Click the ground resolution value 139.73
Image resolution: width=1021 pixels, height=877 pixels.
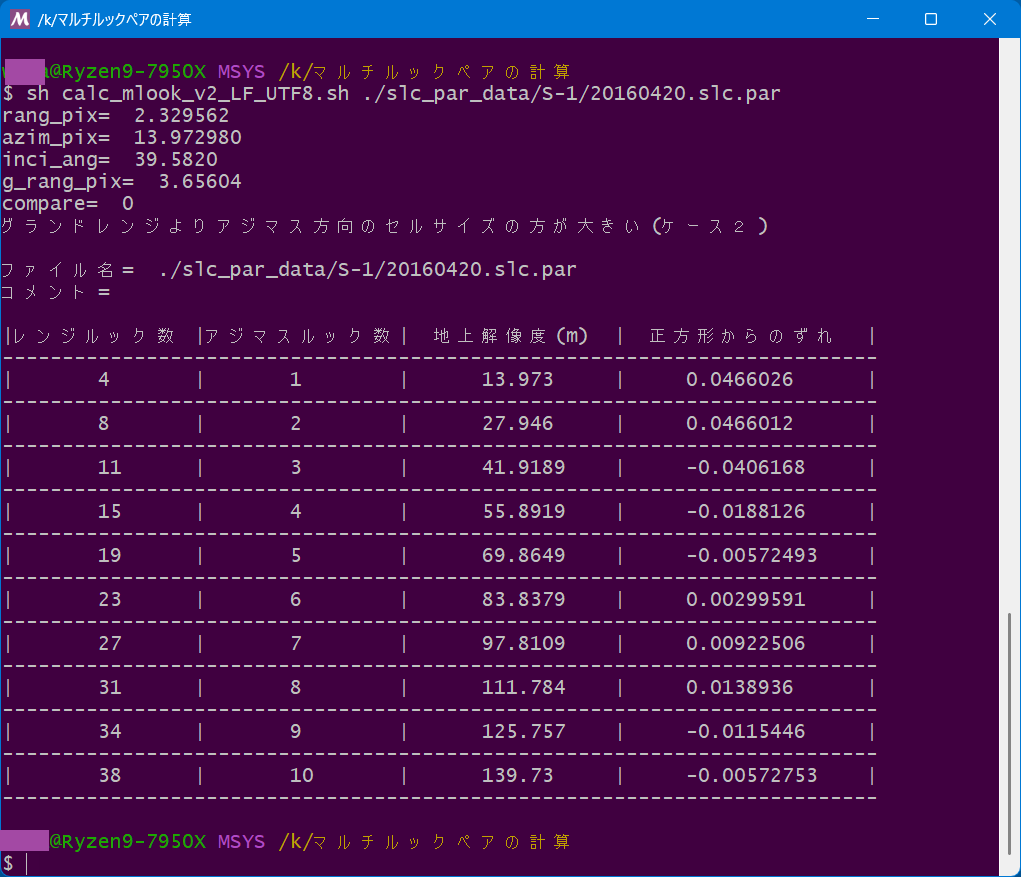pos(518,775)
